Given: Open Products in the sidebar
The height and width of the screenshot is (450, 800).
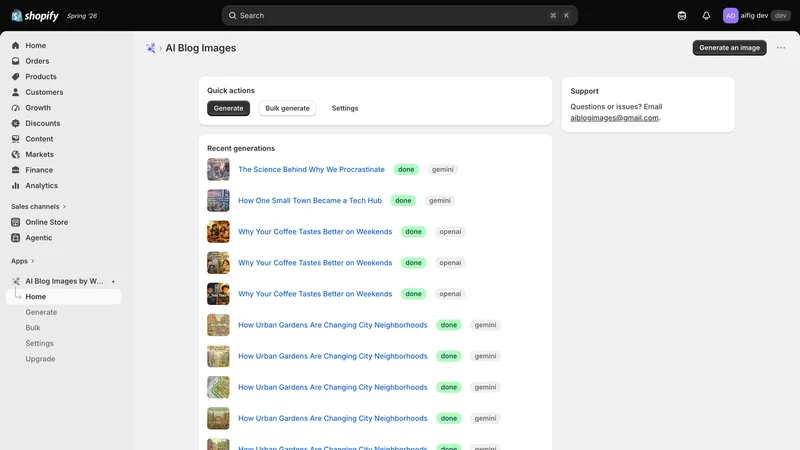Looking at the screenshot, I should [41, 77].
